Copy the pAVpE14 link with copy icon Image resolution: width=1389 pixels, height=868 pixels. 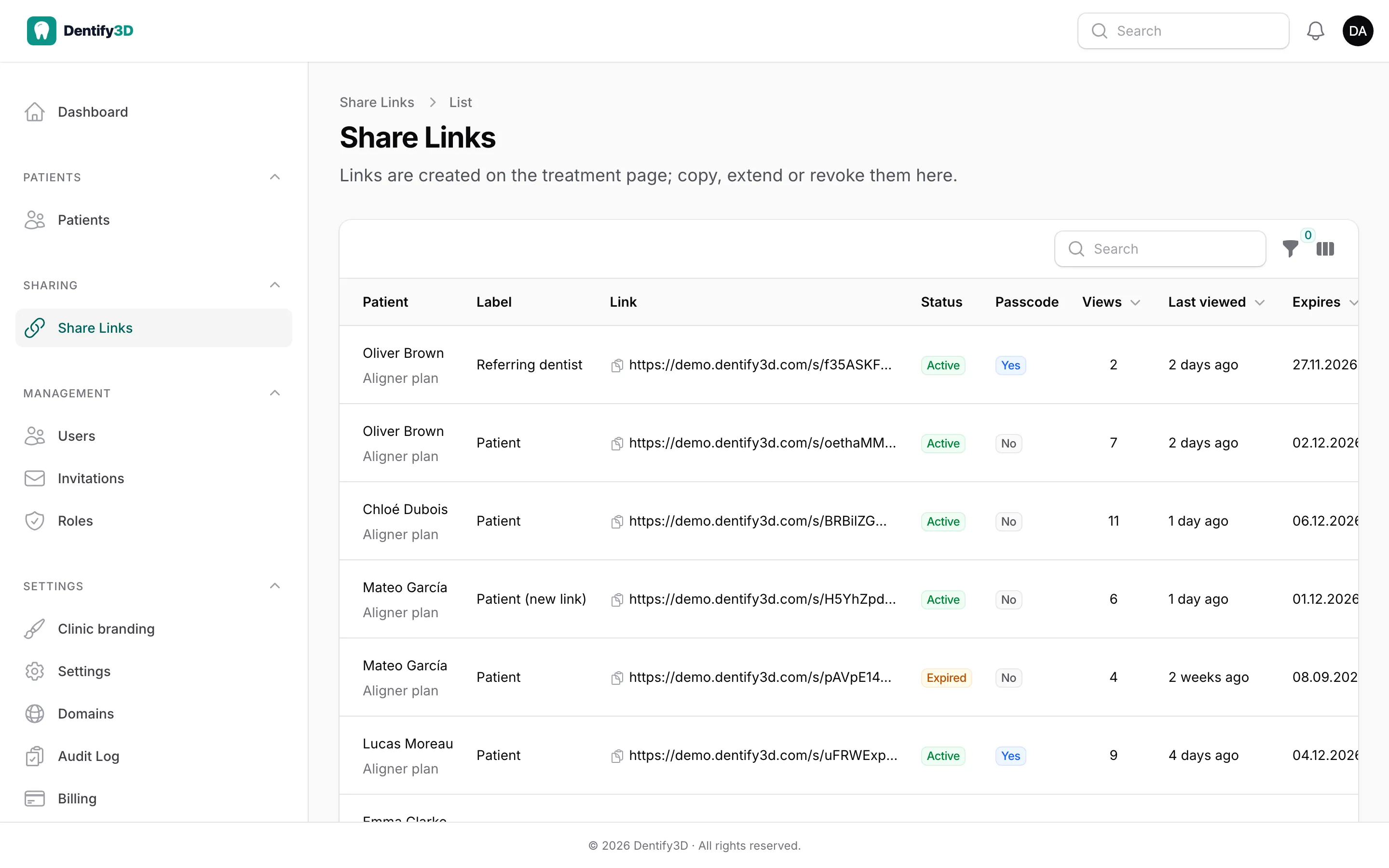pos(617,678)
